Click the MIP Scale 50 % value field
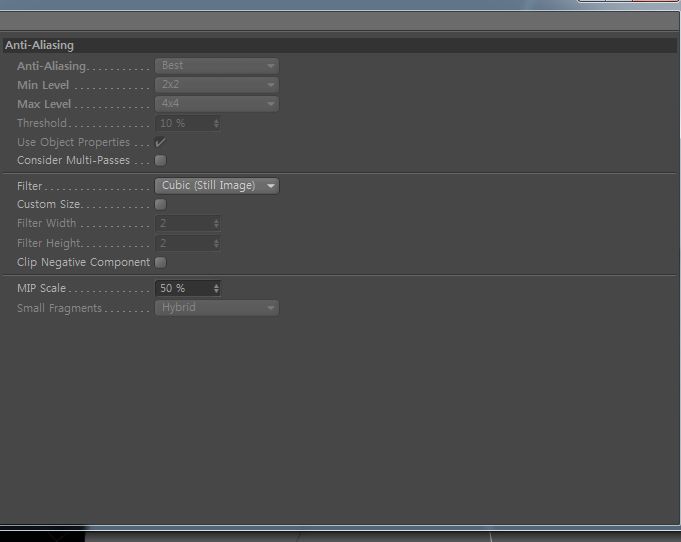 click(184, 288)
